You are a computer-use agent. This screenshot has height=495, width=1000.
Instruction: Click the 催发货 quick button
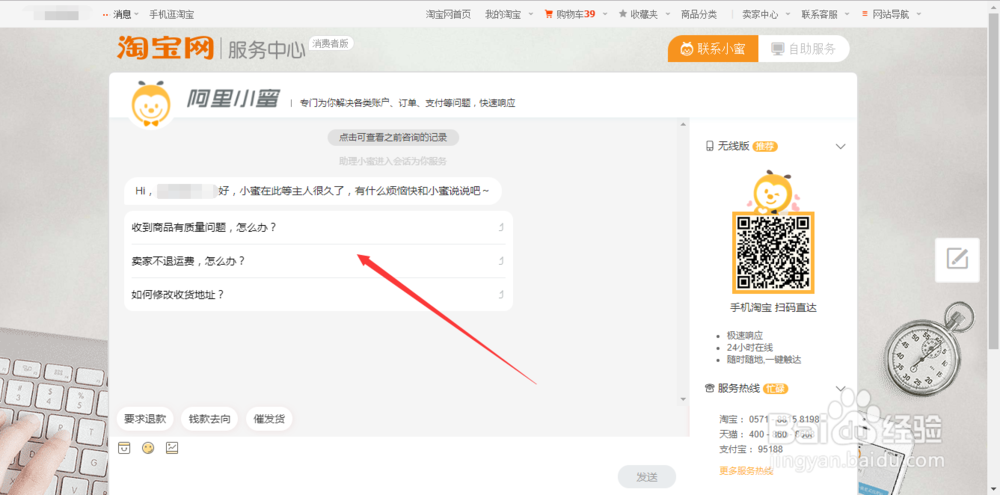[x=269, y=419]
